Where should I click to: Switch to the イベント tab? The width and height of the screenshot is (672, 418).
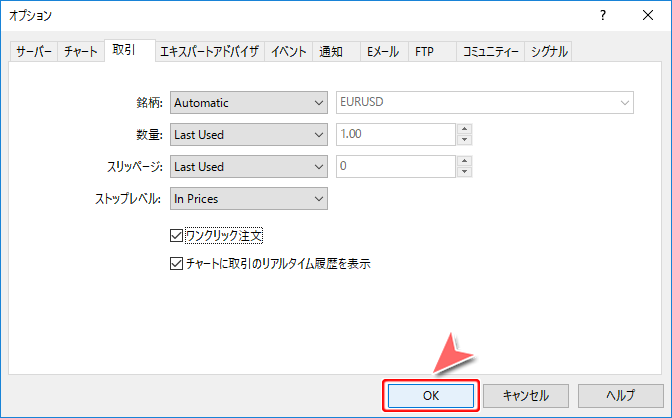pyautogui.click(x=288, y=52)
